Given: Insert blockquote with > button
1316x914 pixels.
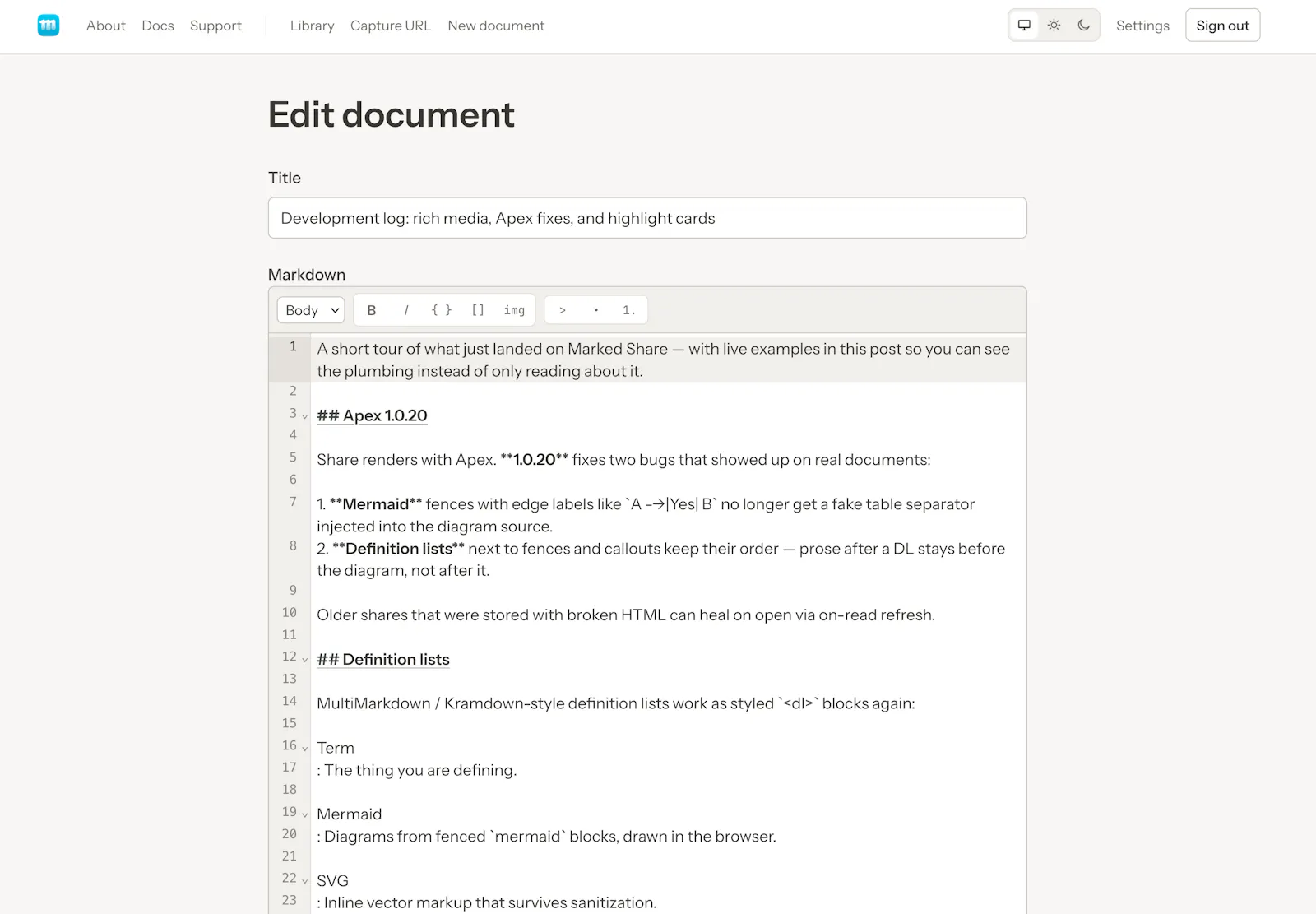Looking at the screenshot, I should 563,310.
